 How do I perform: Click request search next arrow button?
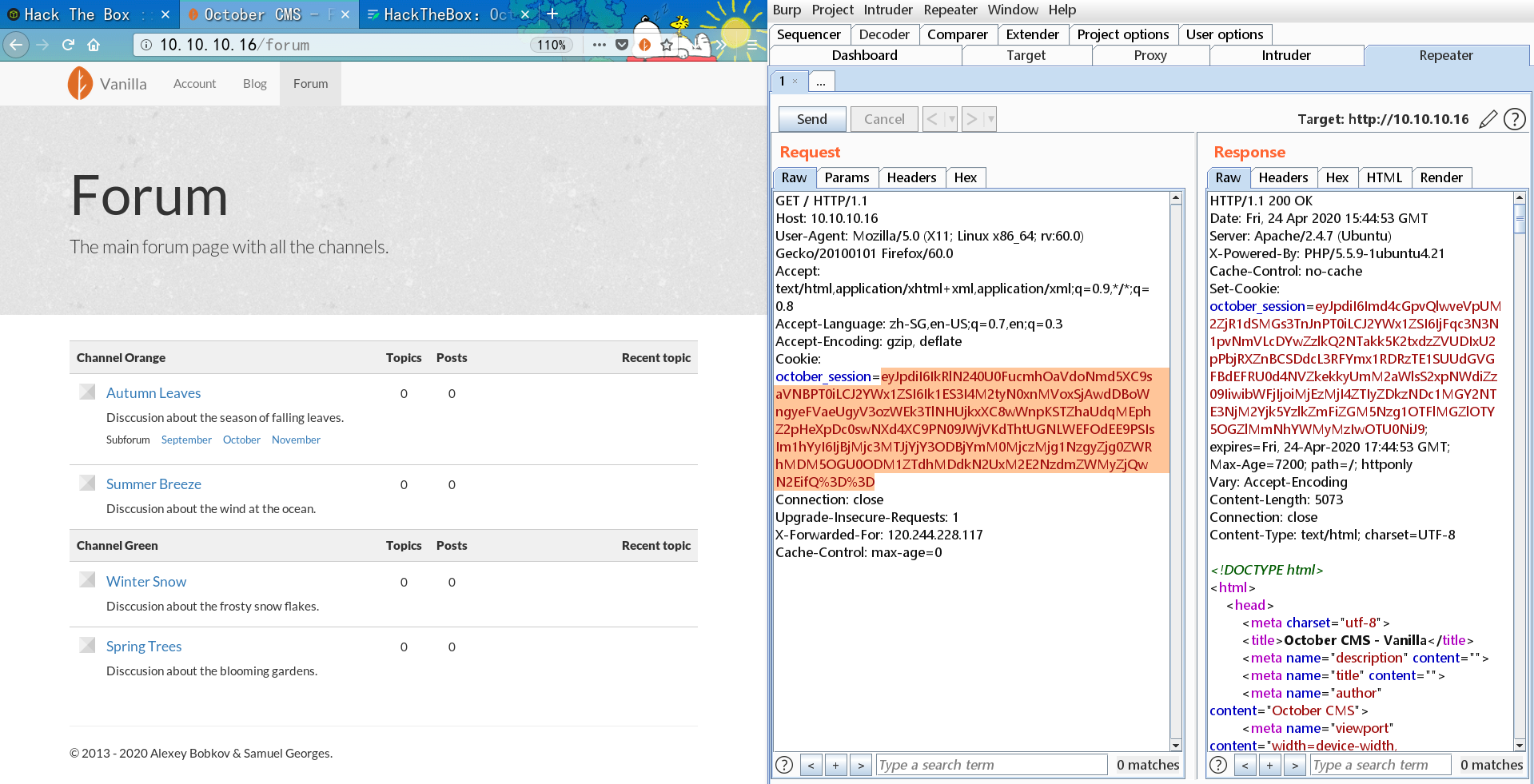pyautogui.click(x=861, y=765)
